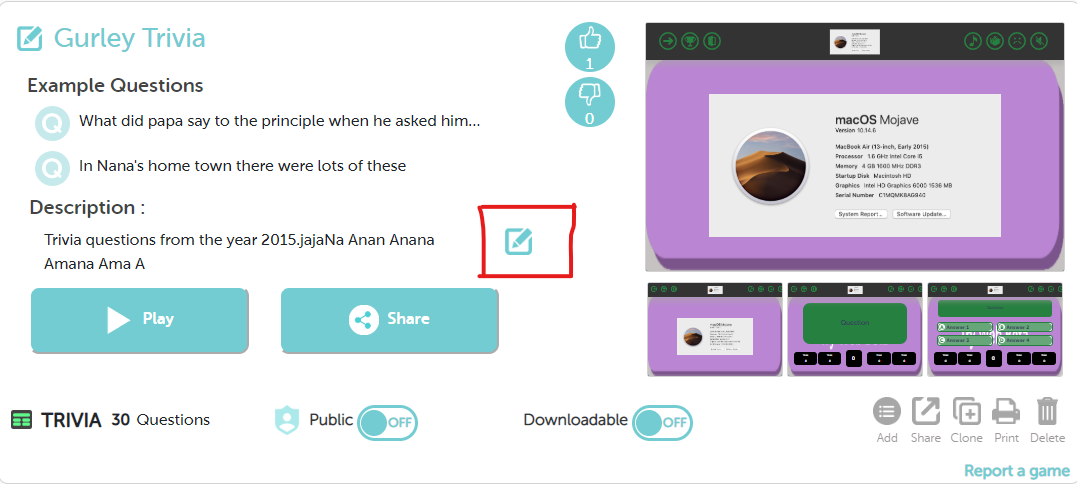Select the Question screen preview thumbnail

tap(854, 329)
